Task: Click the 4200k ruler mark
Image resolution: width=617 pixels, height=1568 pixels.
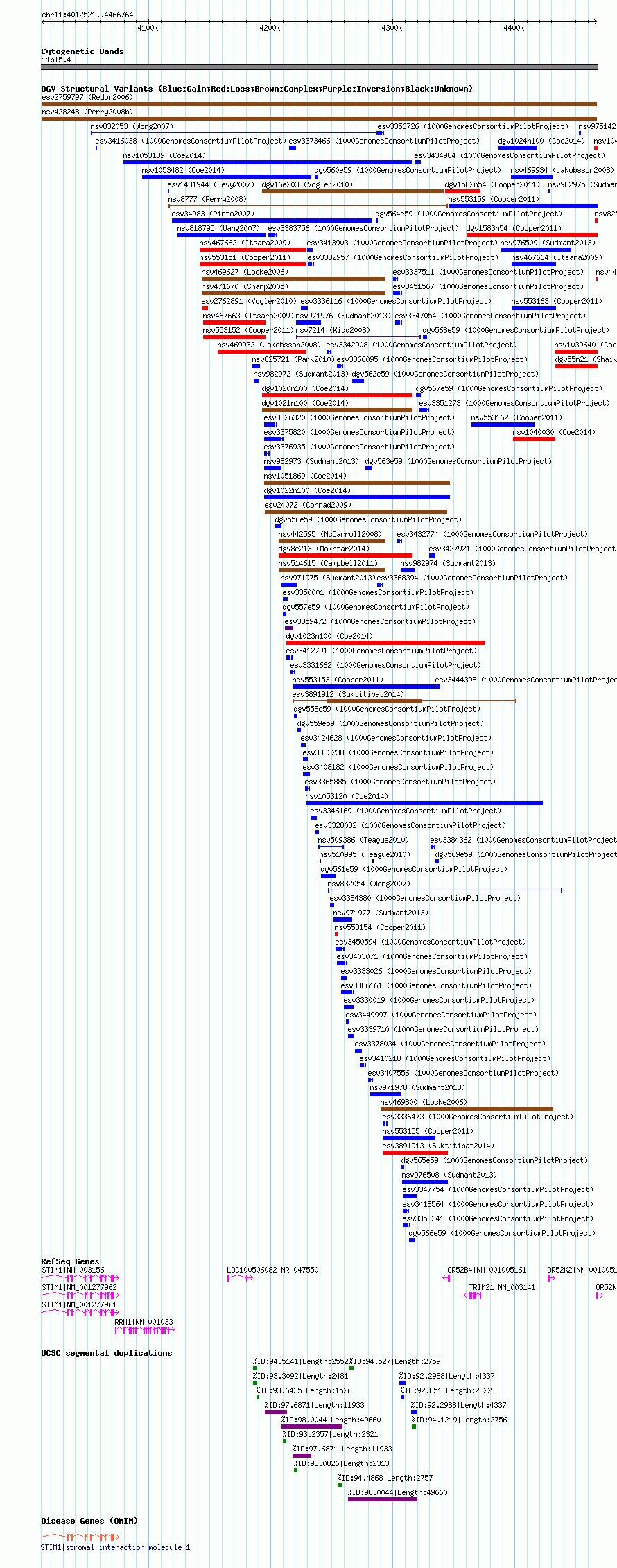Action: 270,28
